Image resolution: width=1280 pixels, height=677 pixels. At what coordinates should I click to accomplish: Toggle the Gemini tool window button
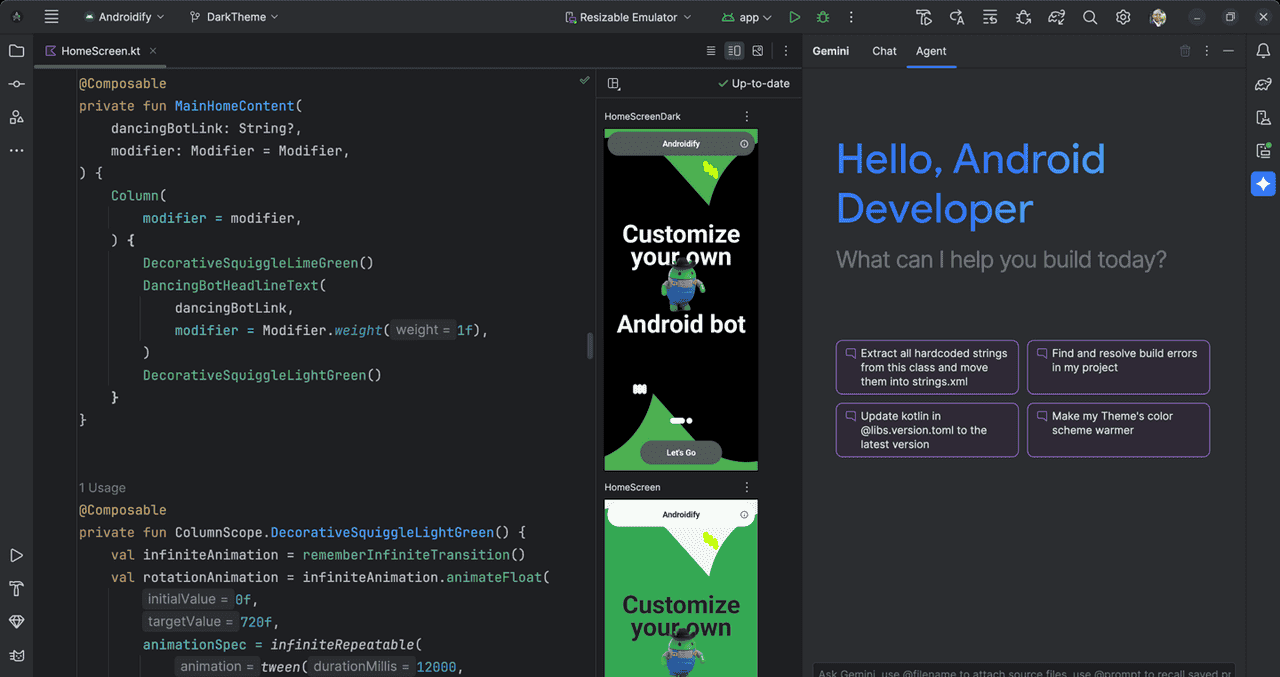pos(1263,184)
